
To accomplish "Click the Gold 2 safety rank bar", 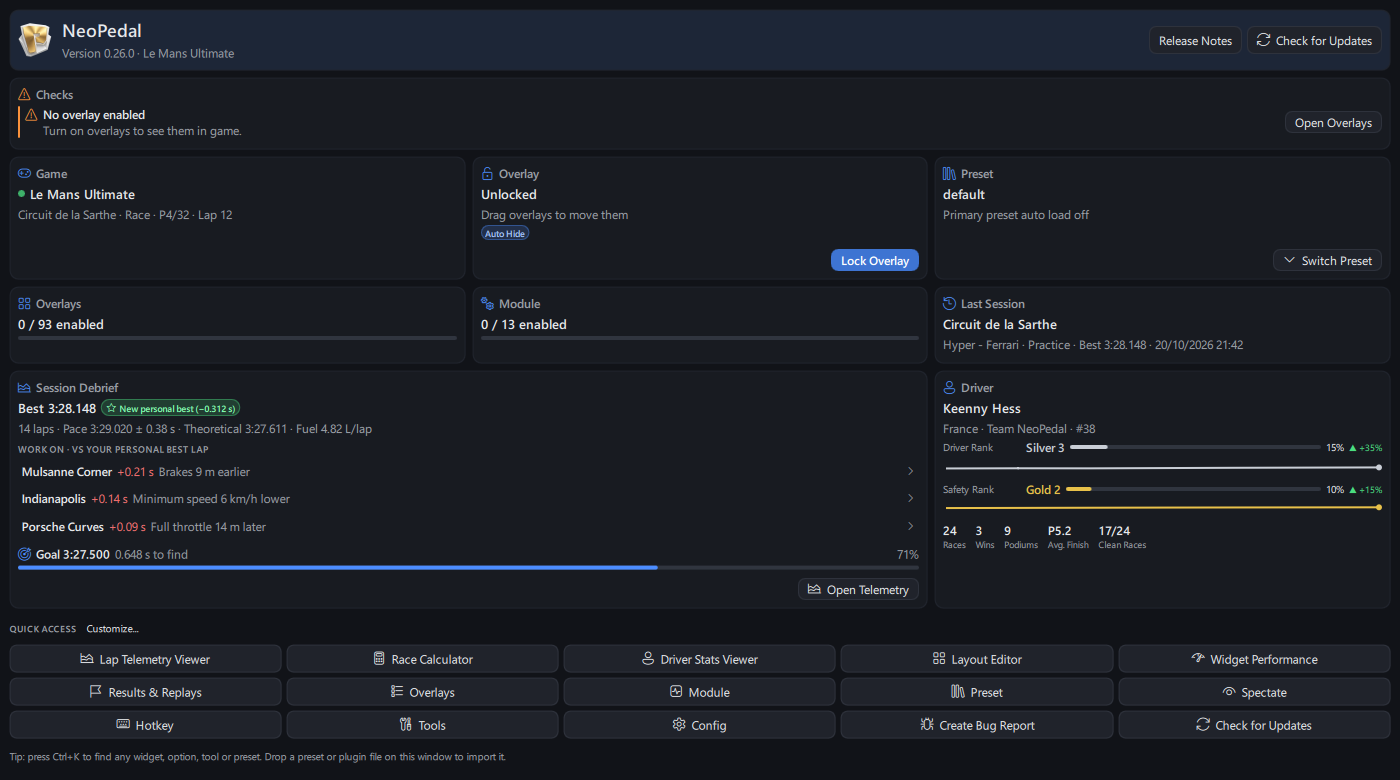I will click(x=1193, y=489).
